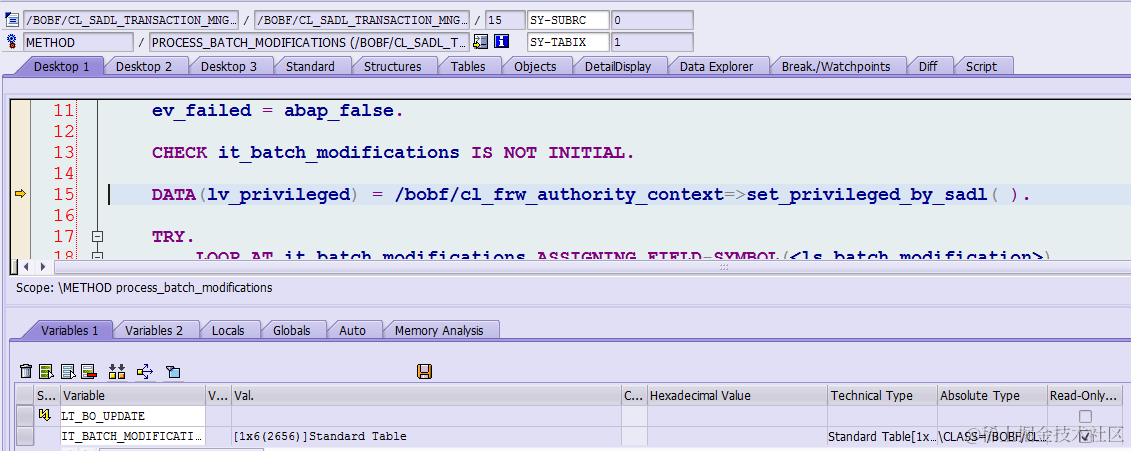
Task: Open the Script tab
Action: 981,66
